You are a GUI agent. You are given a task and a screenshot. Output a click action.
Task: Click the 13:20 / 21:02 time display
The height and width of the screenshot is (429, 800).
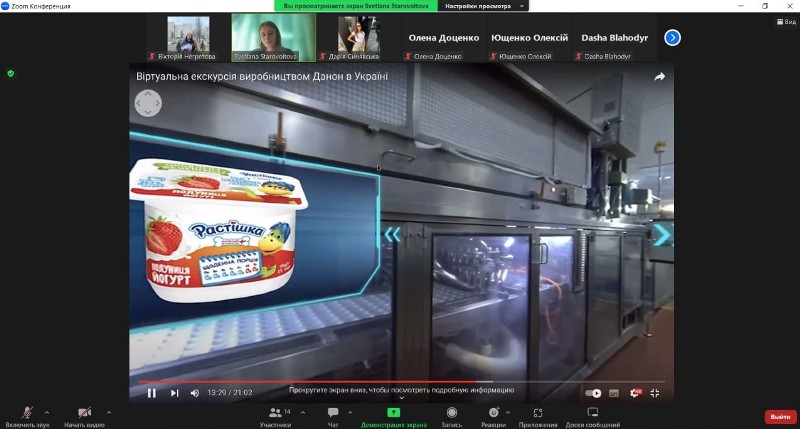click(x=230, y=393)
